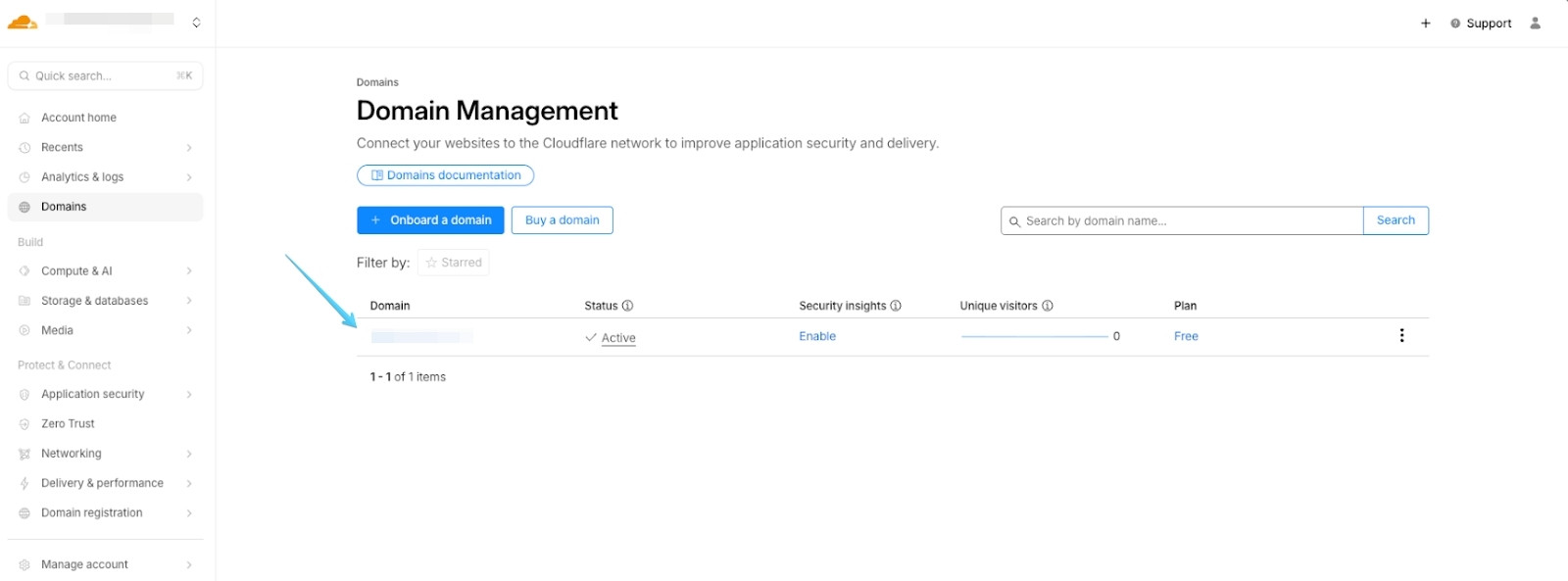Focus Search by domain name field

[x=1182, y=220]
